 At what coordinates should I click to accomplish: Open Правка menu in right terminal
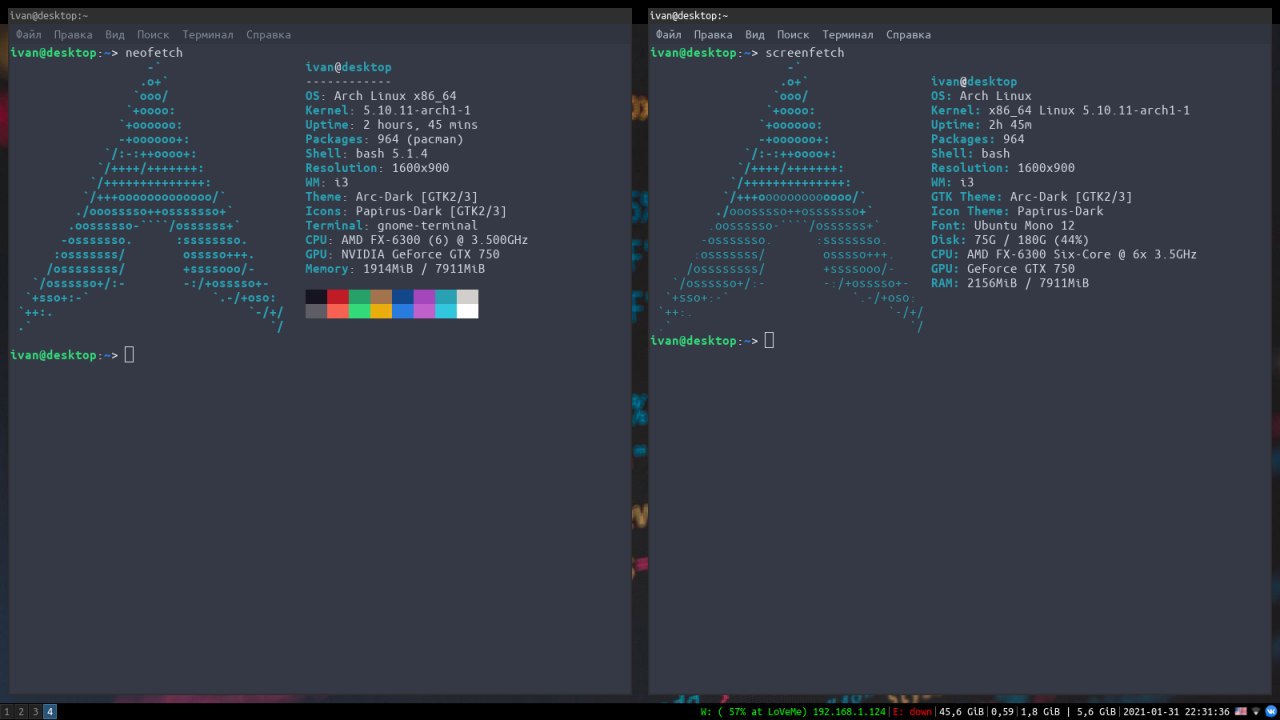point(714,34)
